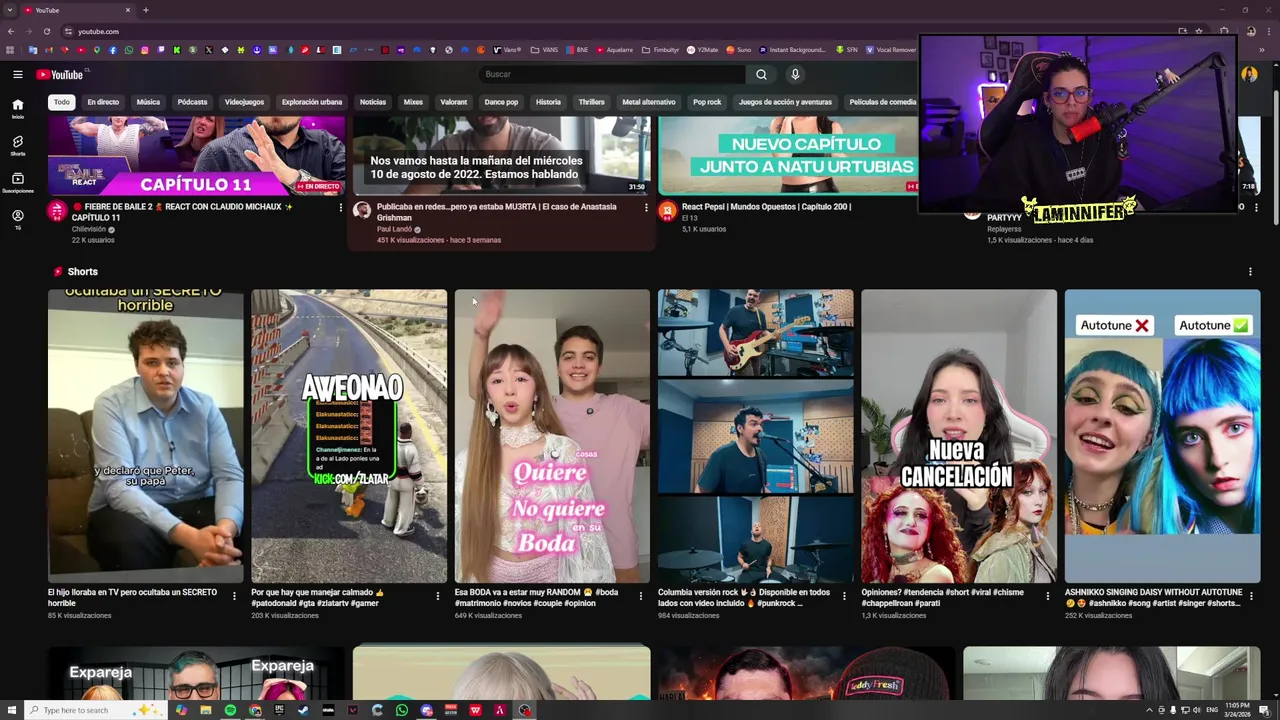Image resolution: width=1280 pixels, height=720 pixels.
Task: Click the Chilevisión channel avatar
Action: tap(56, 210)
